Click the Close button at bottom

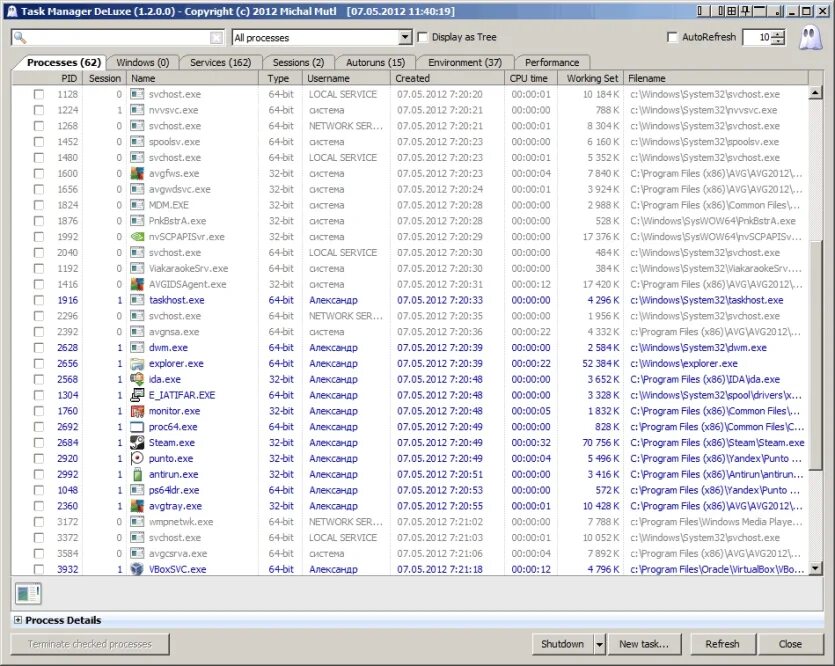coord(790,644)
